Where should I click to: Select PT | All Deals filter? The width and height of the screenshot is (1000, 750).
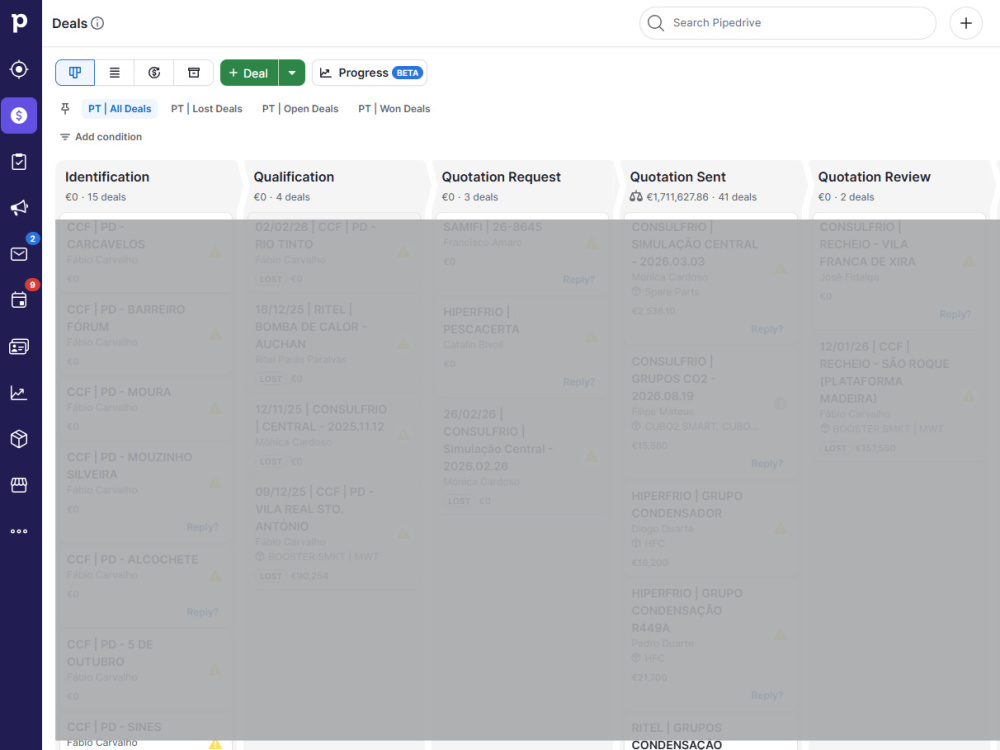click(x=119, y=109)
